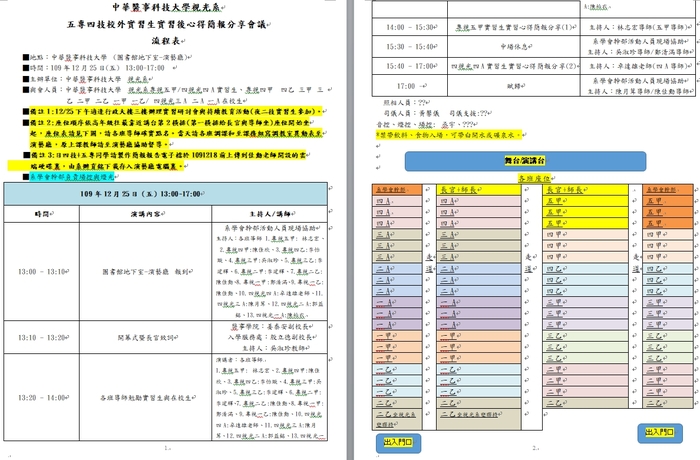Select the 主辦單位 bullet line
700x460 pixels.
(87, 79)
